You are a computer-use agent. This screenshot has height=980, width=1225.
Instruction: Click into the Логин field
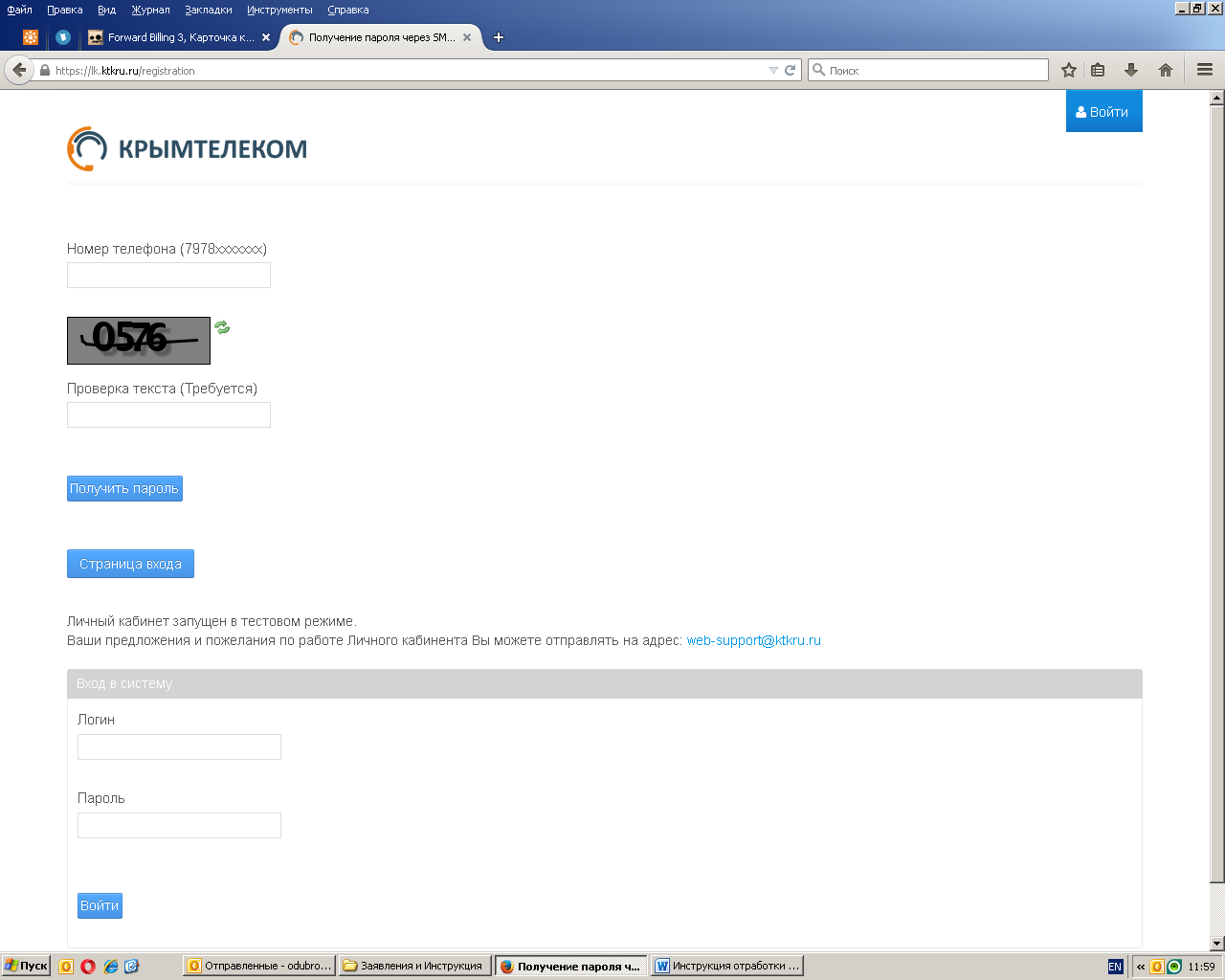tap(179, 746)
